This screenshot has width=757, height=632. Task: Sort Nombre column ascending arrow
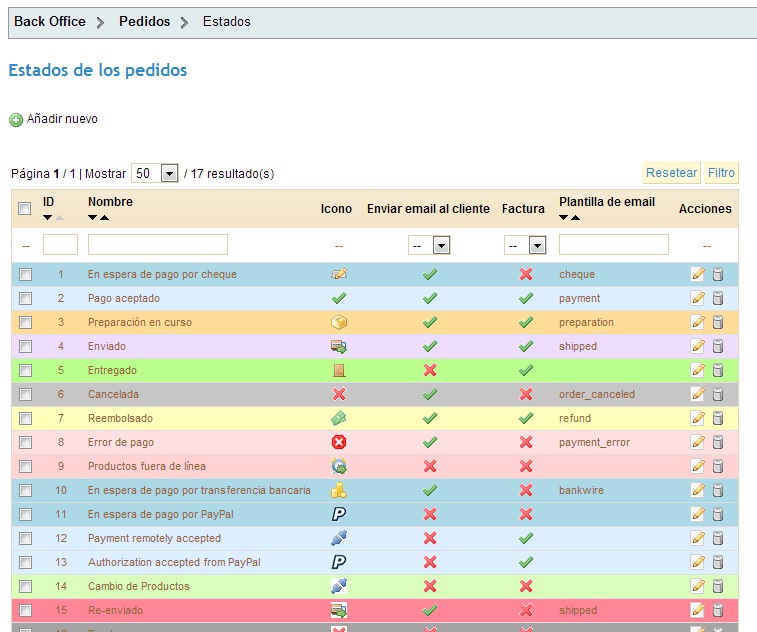coord(104,217)
